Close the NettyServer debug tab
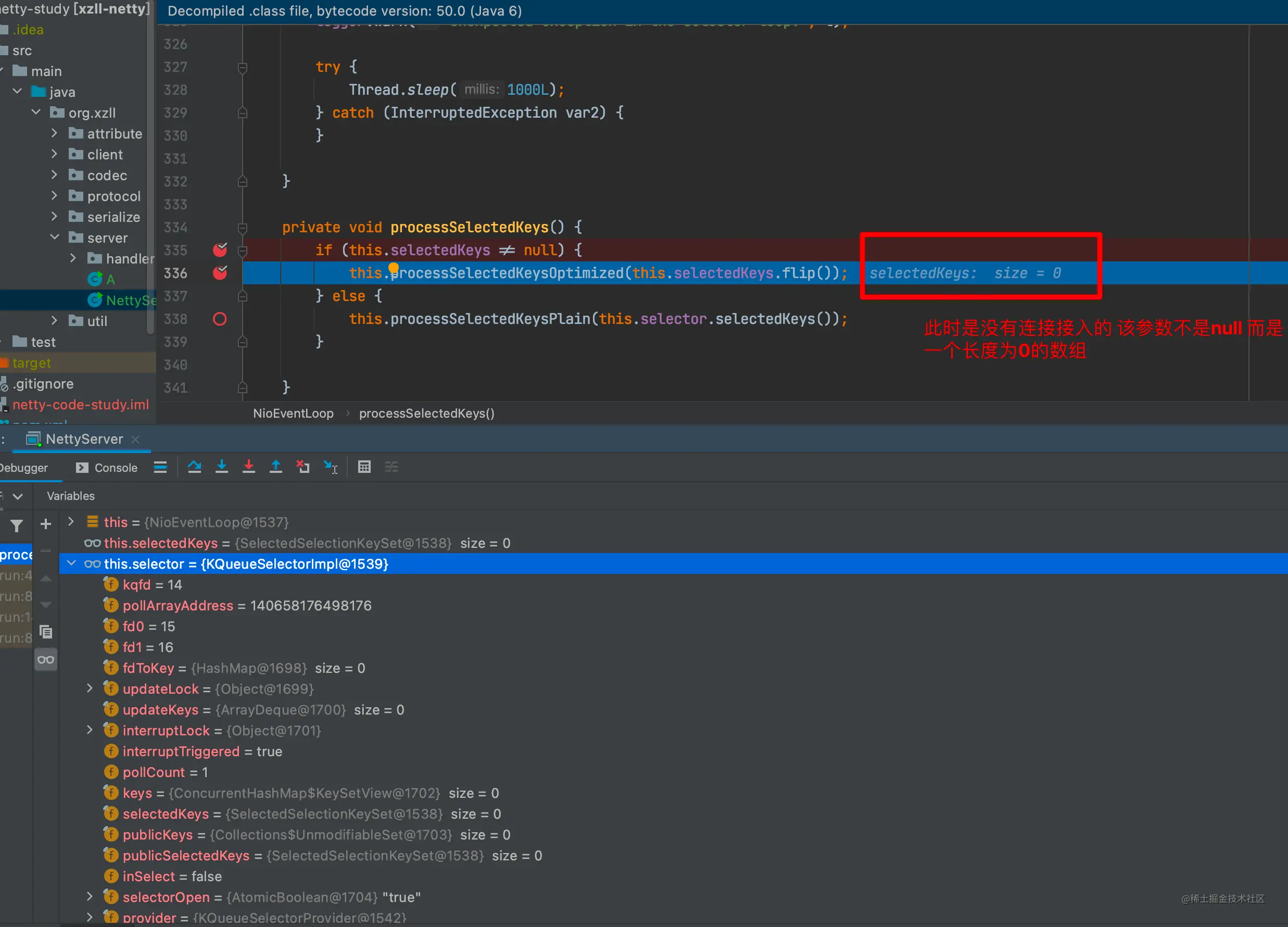Screen dimensions: 1288x927 [x=135, y=439]
